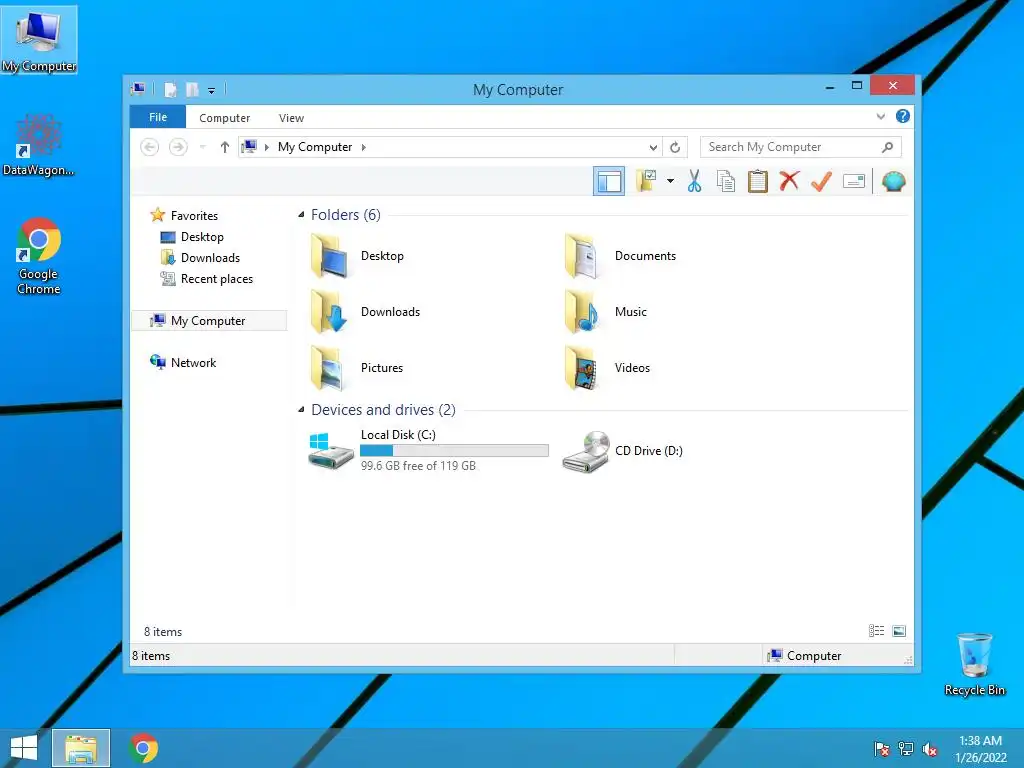The width and height of the screenshot is (1024, 768).
Task: Open the File ribbon tab
Action: coord(158,117)
